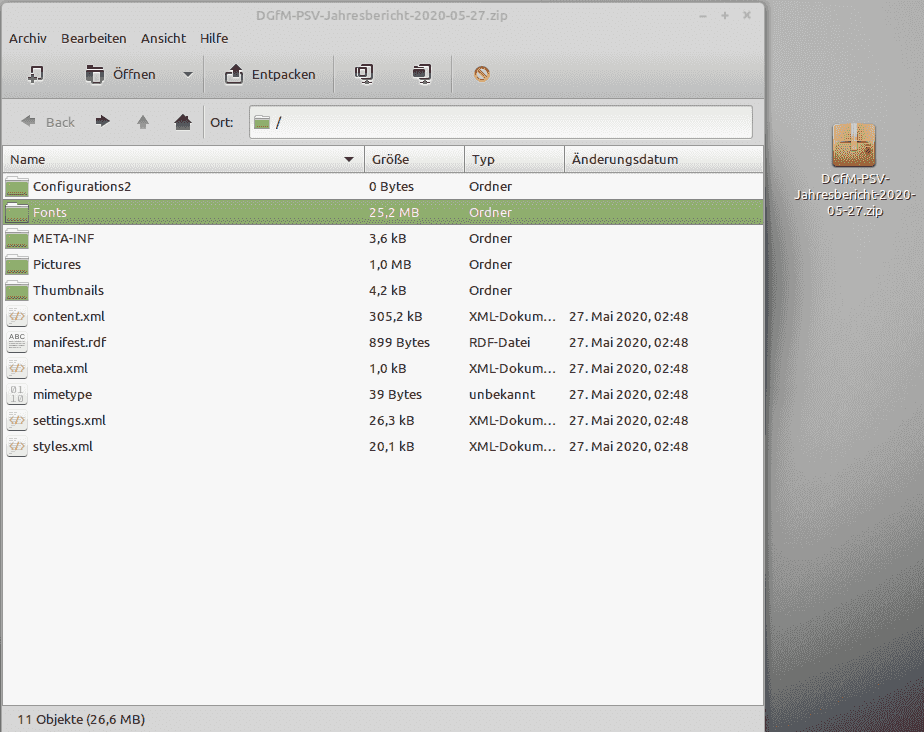Sort by the Name column header
Screen dimensions: 924x732
(183, 159)
